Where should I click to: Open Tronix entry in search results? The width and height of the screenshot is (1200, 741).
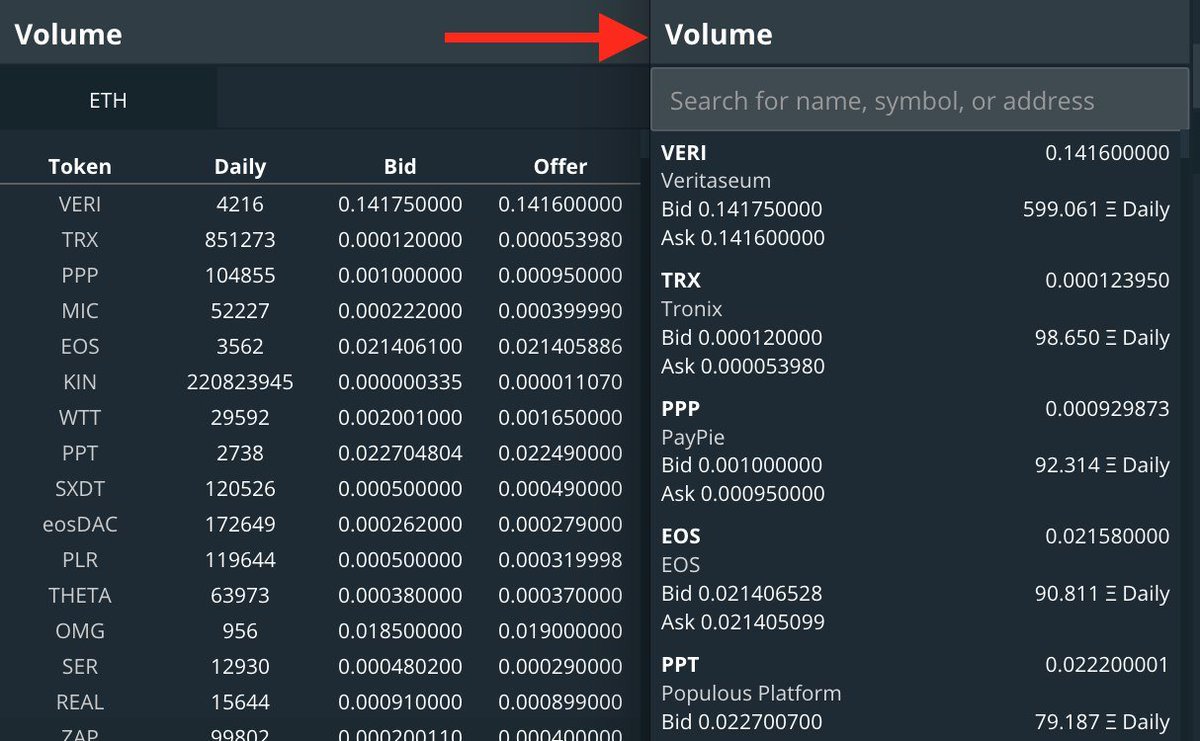pyautogui.click(x=915, y=324)
